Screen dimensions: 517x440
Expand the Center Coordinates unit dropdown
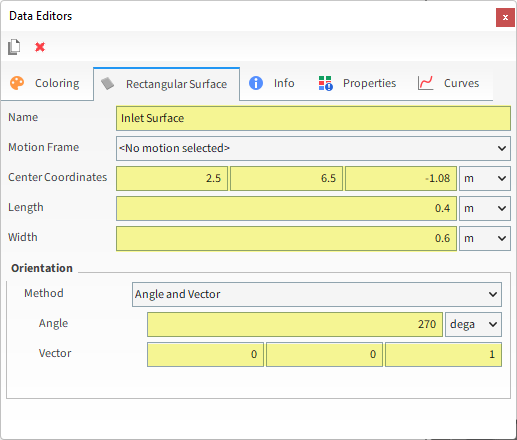485,178
